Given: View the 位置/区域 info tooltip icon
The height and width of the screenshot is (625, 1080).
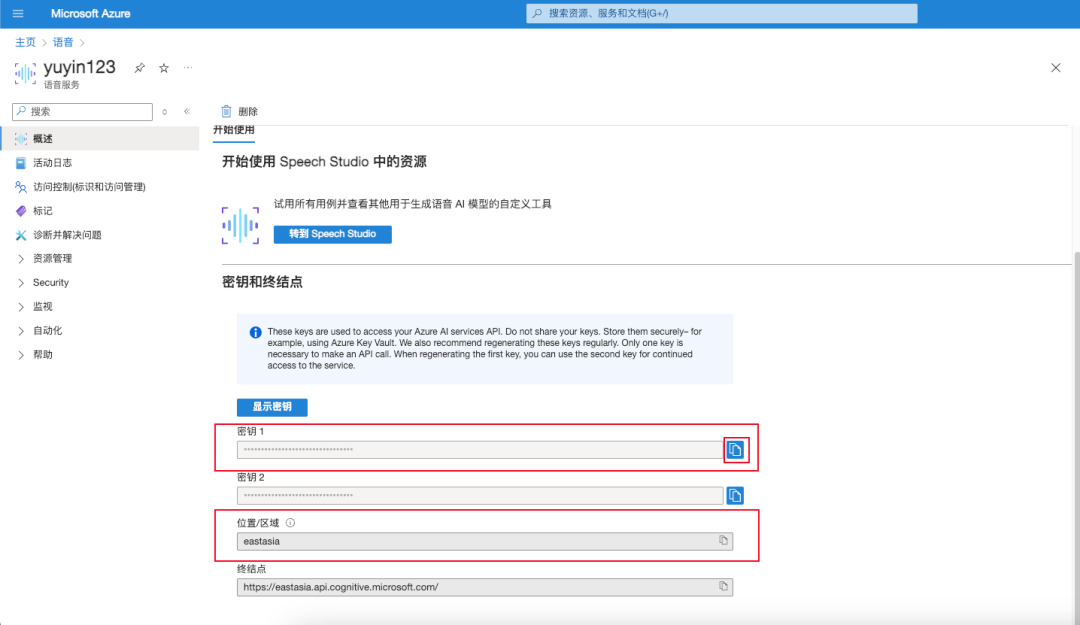Looking at the screenshot, I should pos(290,521).
